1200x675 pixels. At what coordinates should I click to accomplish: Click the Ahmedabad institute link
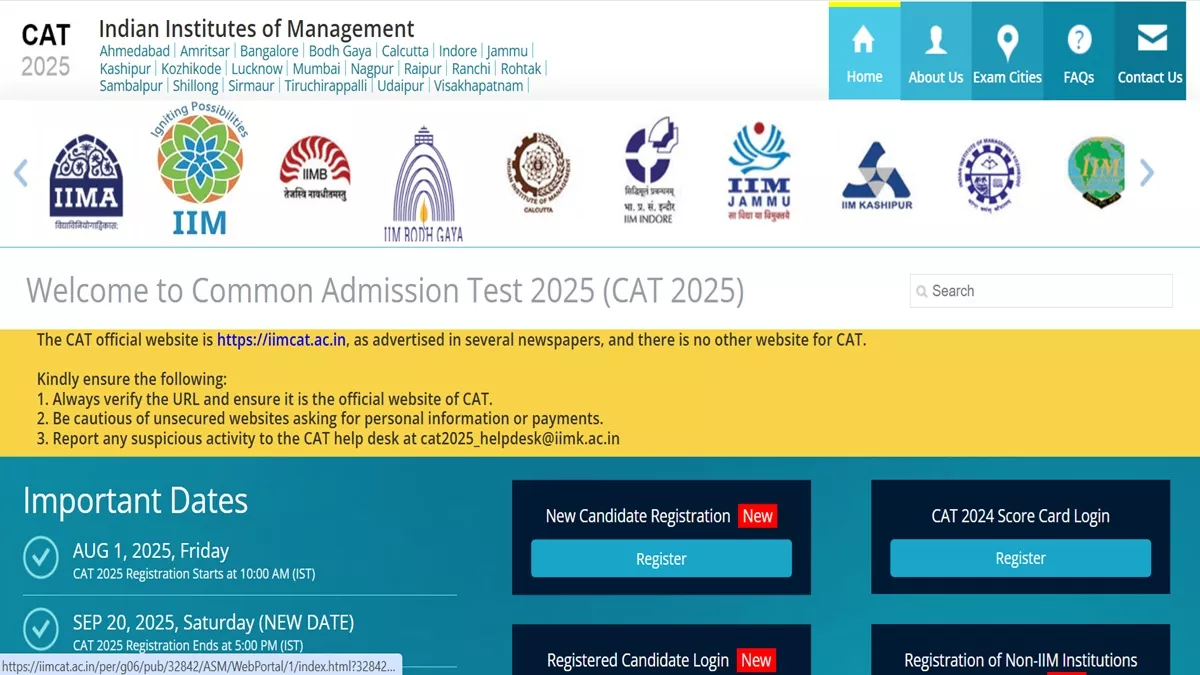pos(135,51)
